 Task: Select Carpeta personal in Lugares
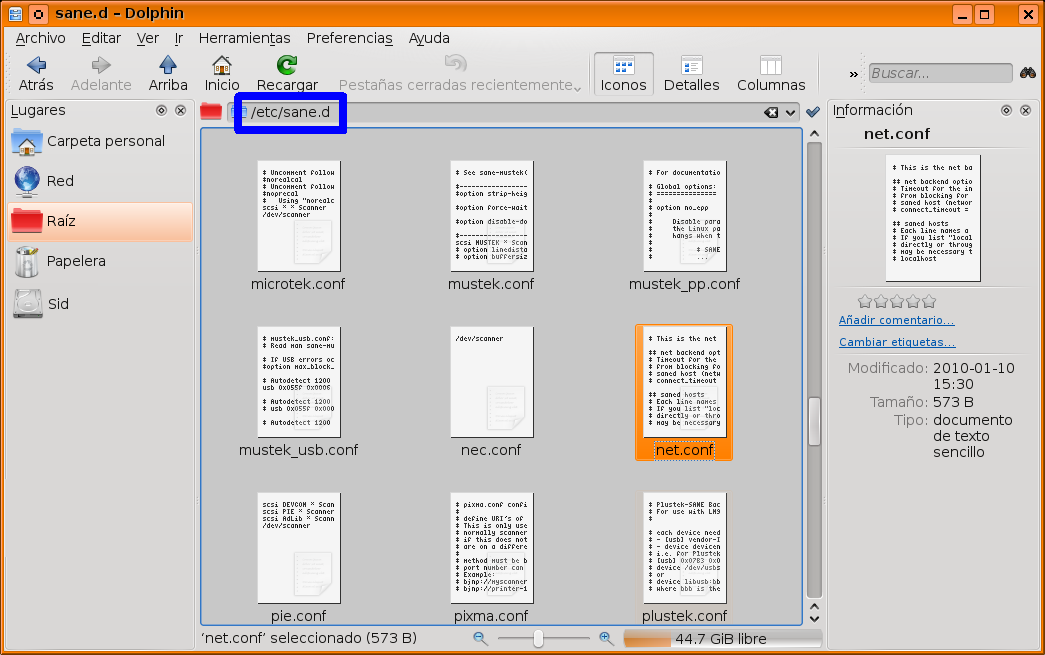(x=101, y=141)
